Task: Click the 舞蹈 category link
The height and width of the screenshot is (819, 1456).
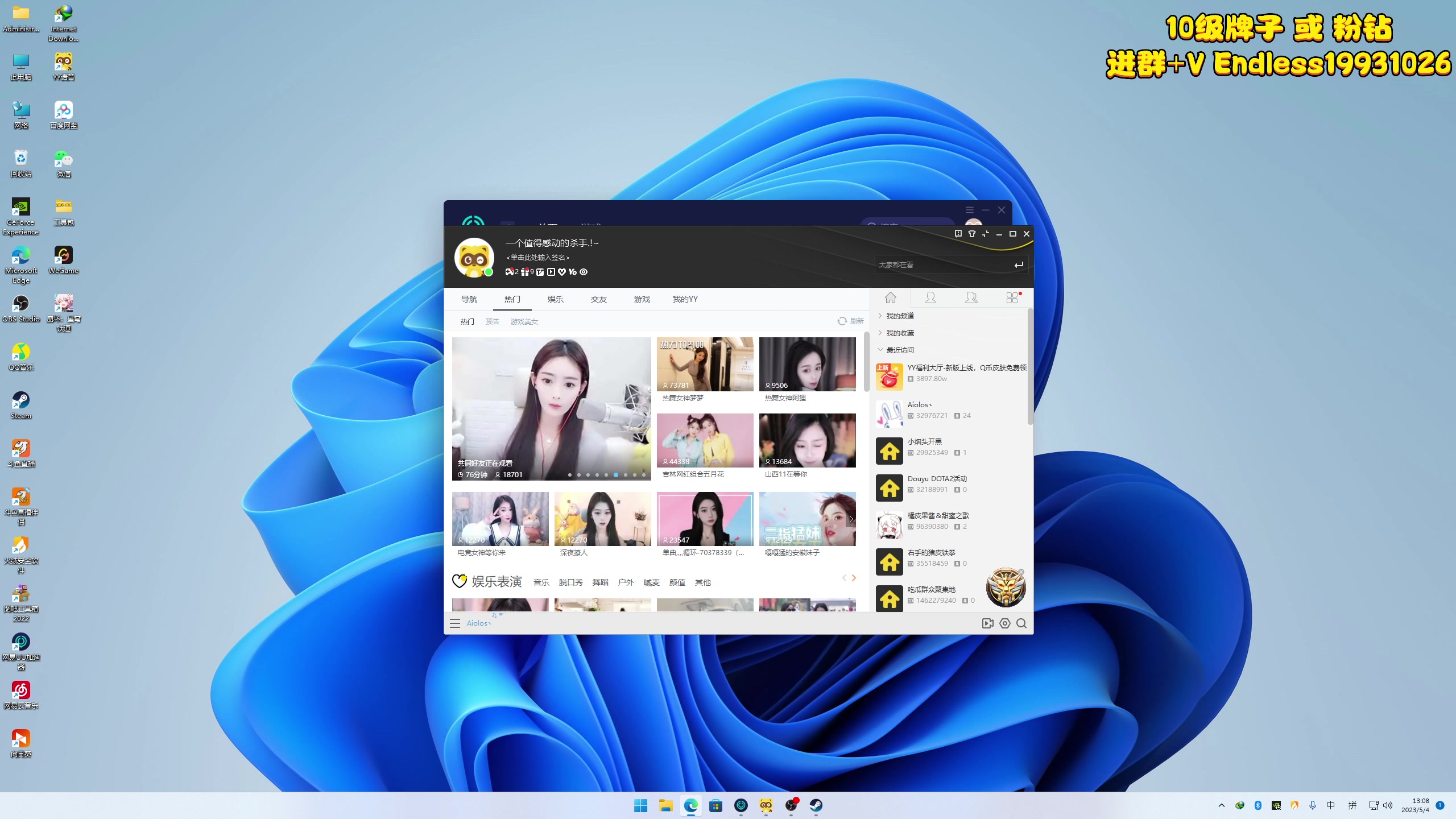Action: click(601, 582)
